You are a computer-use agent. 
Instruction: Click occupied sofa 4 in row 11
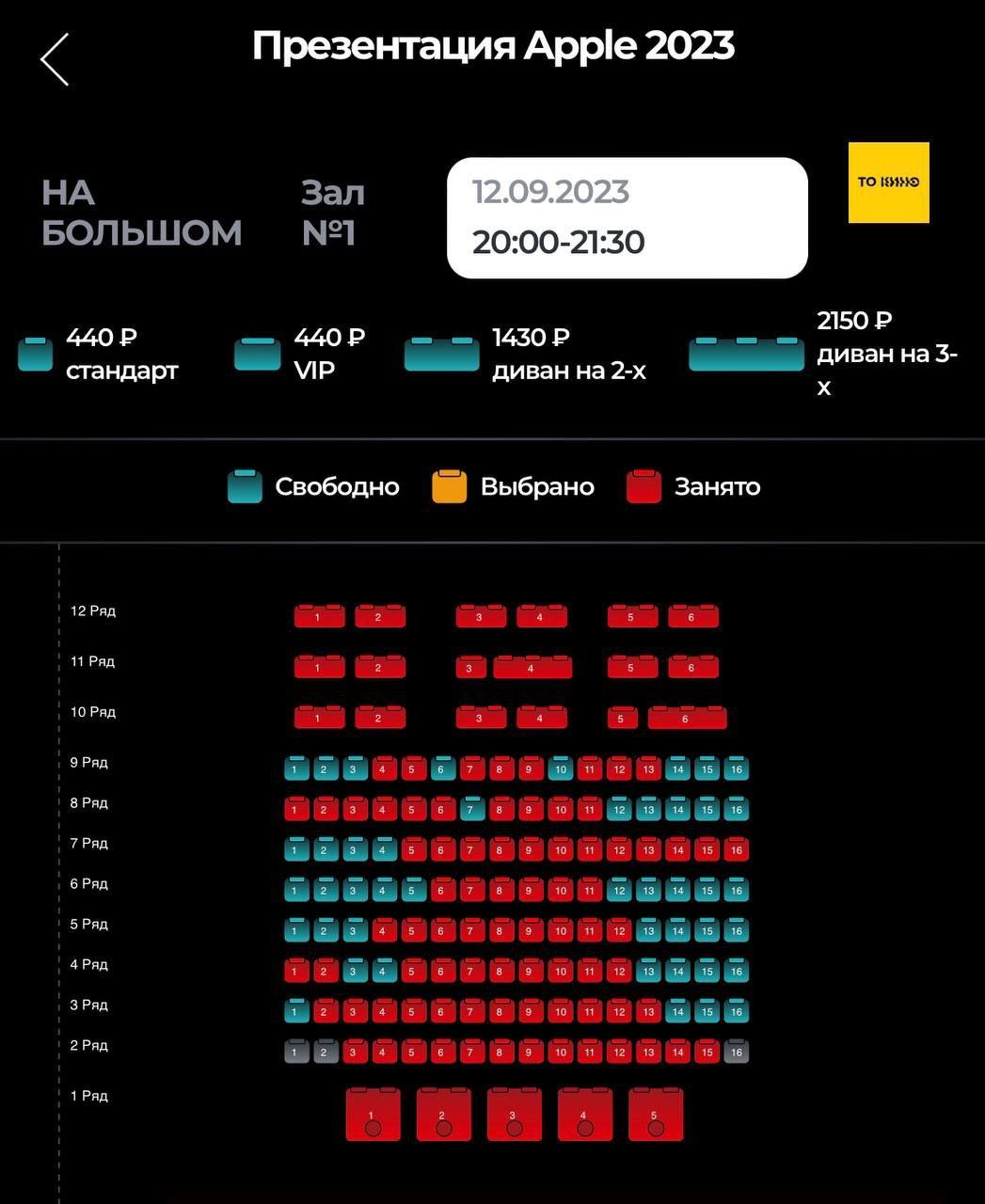pos(532,668)
